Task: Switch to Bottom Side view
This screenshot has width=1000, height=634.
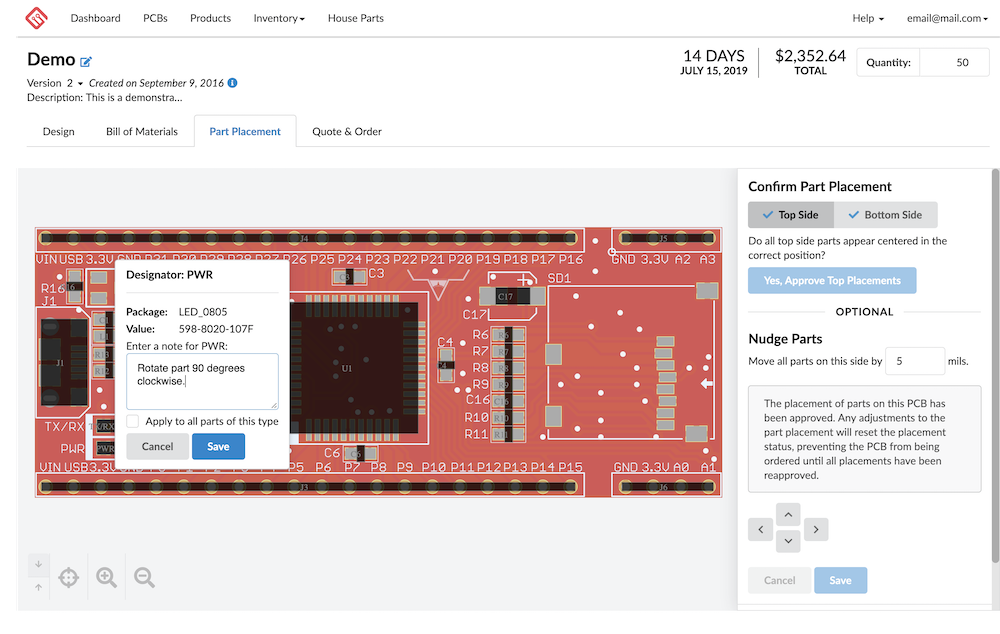Action: tap(885, 215)
